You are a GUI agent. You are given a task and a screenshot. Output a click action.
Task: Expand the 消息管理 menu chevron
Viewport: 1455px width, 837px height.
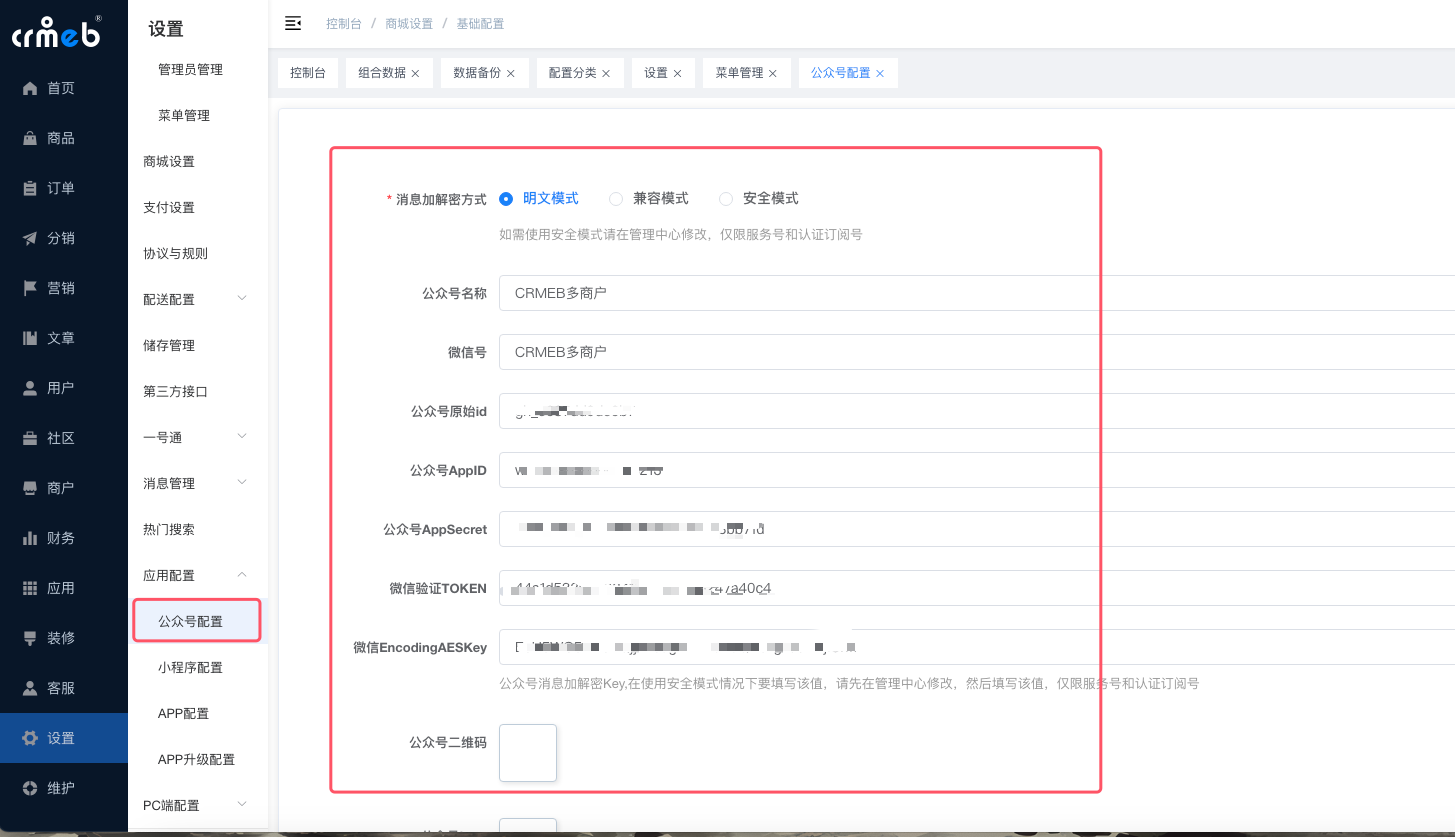click(x=242, y=483)
